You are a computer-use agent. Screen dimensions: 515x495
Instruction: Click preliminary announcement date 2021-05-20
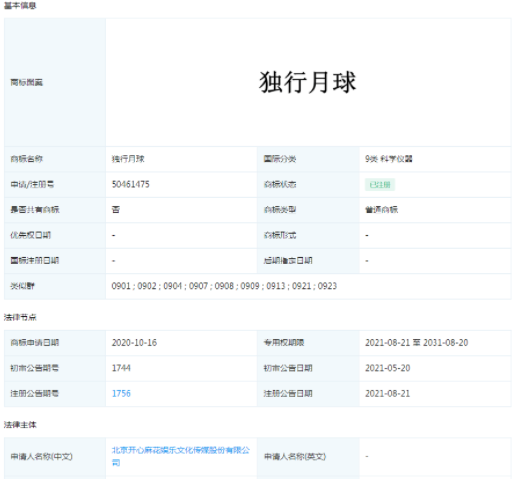[387, 368]
